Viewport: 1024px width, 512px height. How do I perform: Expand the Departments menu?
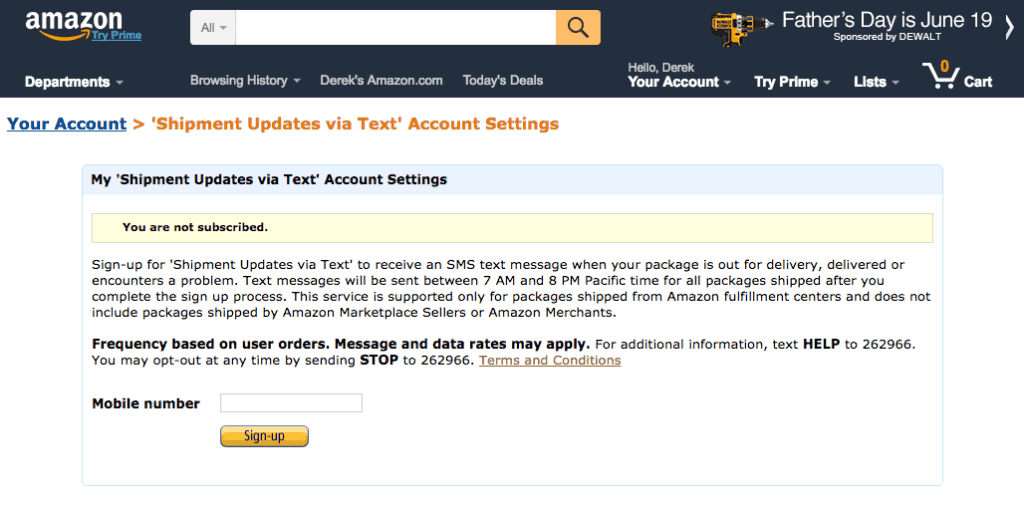pos(73,82)
